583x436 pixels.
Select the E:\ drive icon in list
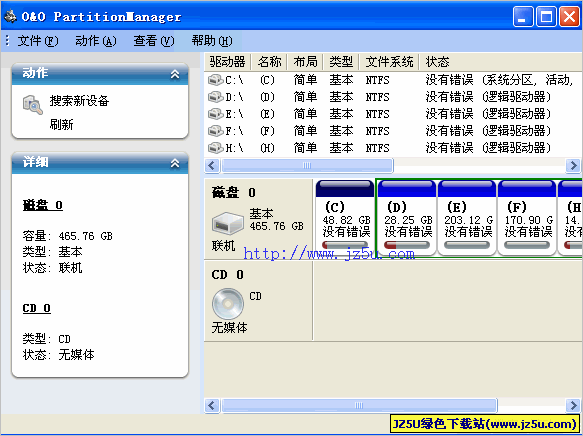pos(216,114)
